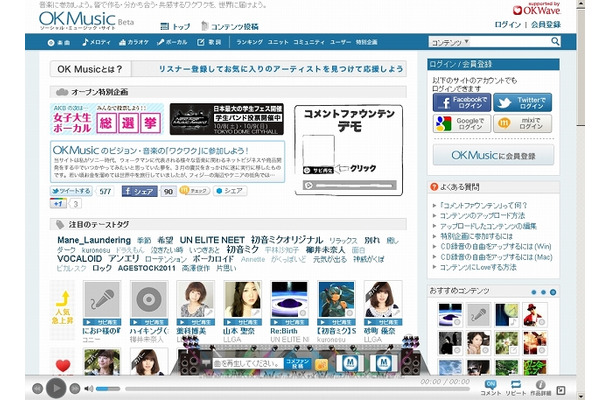This screenshot has width=610, height=400.
Task: Click the ログイン link at top right
Action: click(508, 25)
